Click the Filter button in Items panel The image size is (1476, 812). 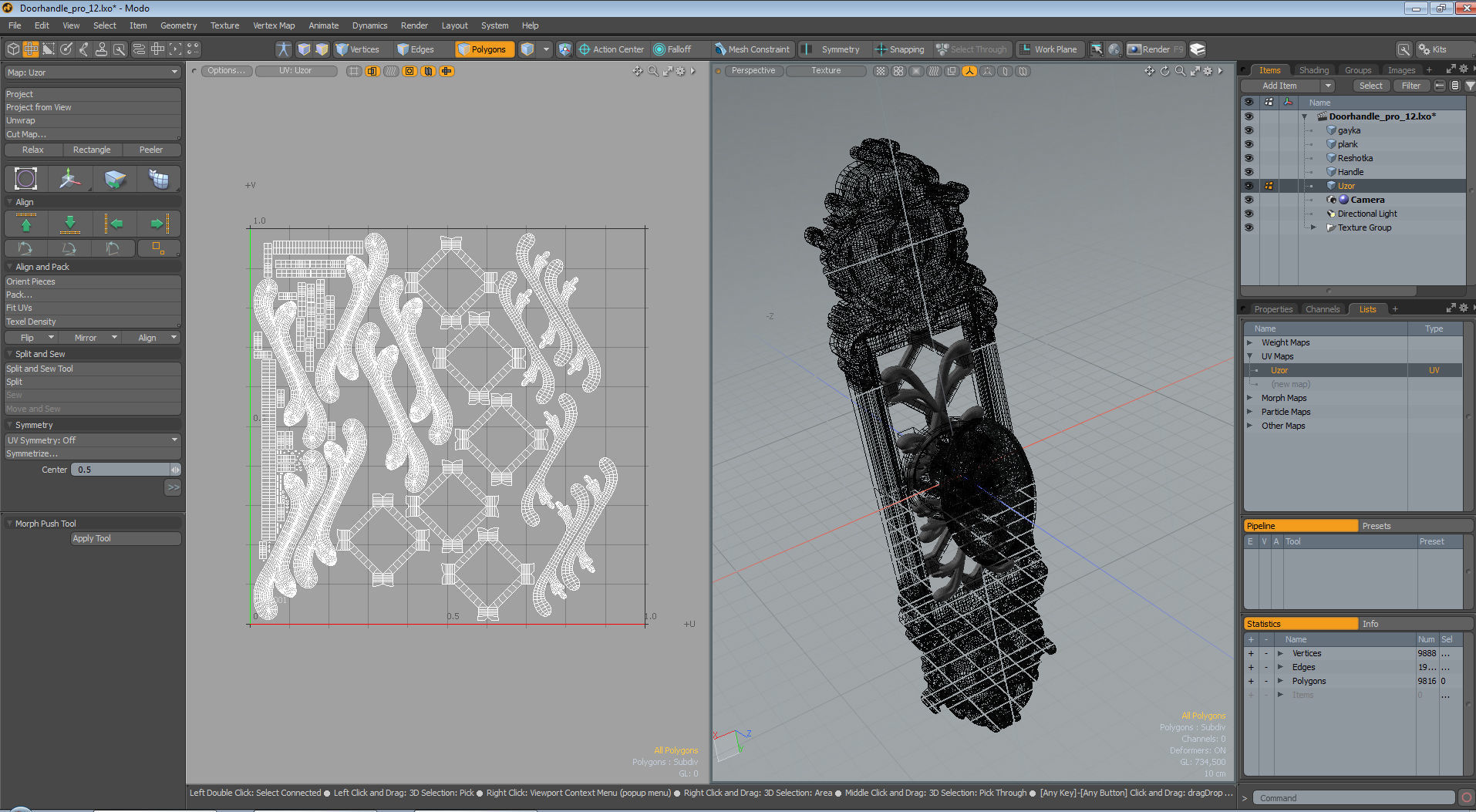[x=1410, y=86]
